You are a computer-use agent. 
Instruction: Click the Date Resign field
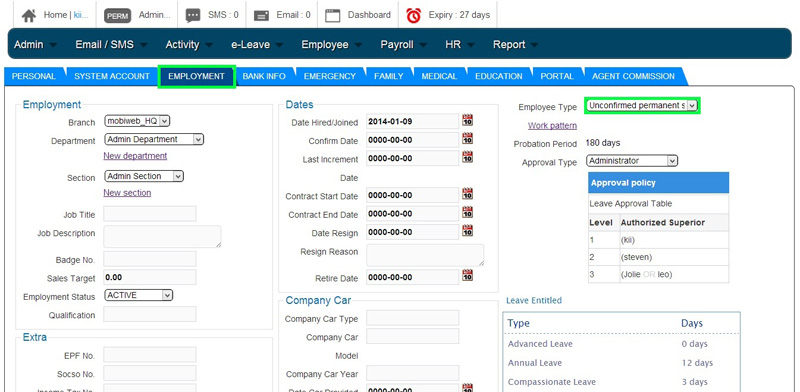pos(413,231)
